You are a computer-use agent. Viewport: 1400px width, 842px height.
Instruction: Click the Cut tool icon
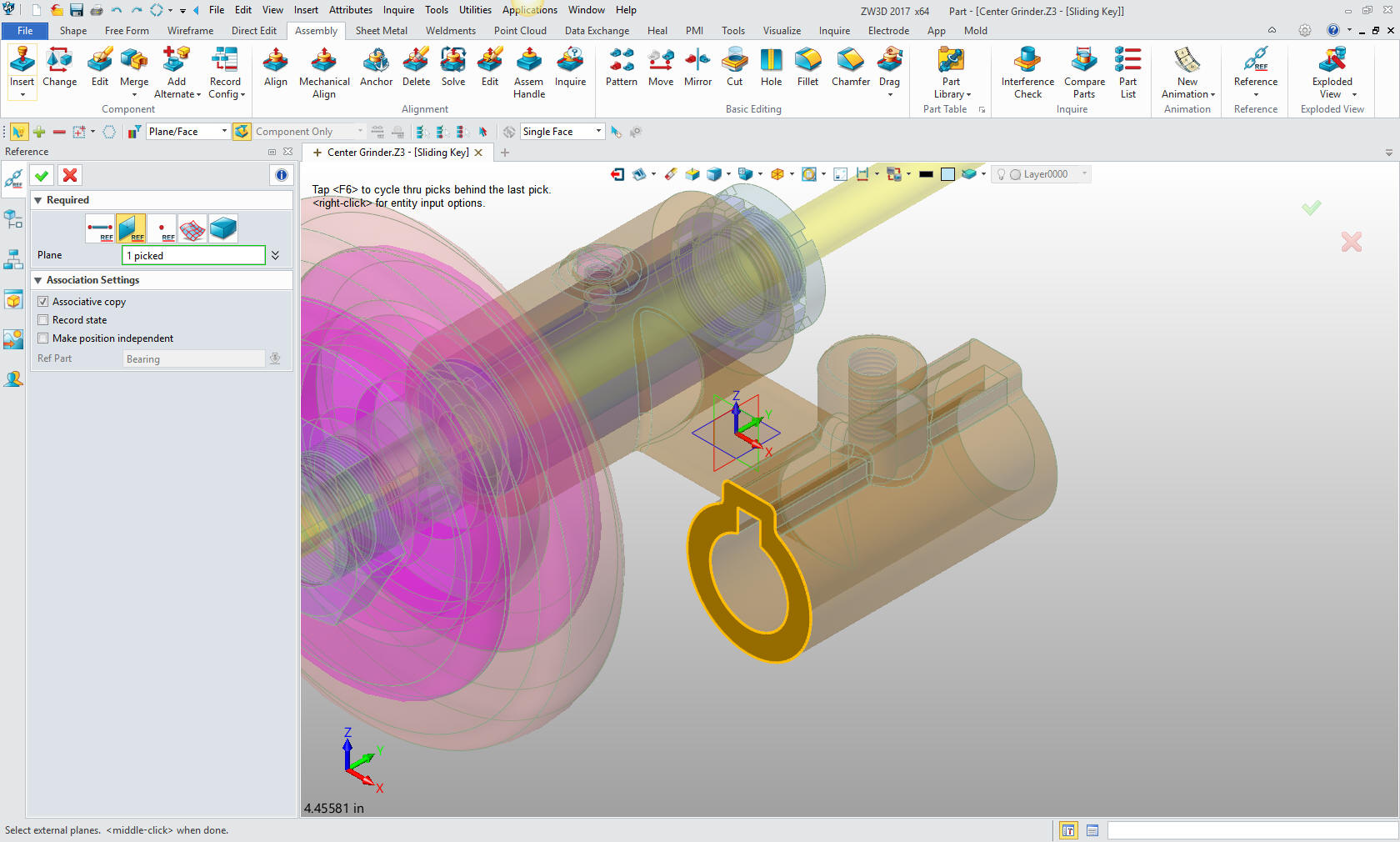734,60
